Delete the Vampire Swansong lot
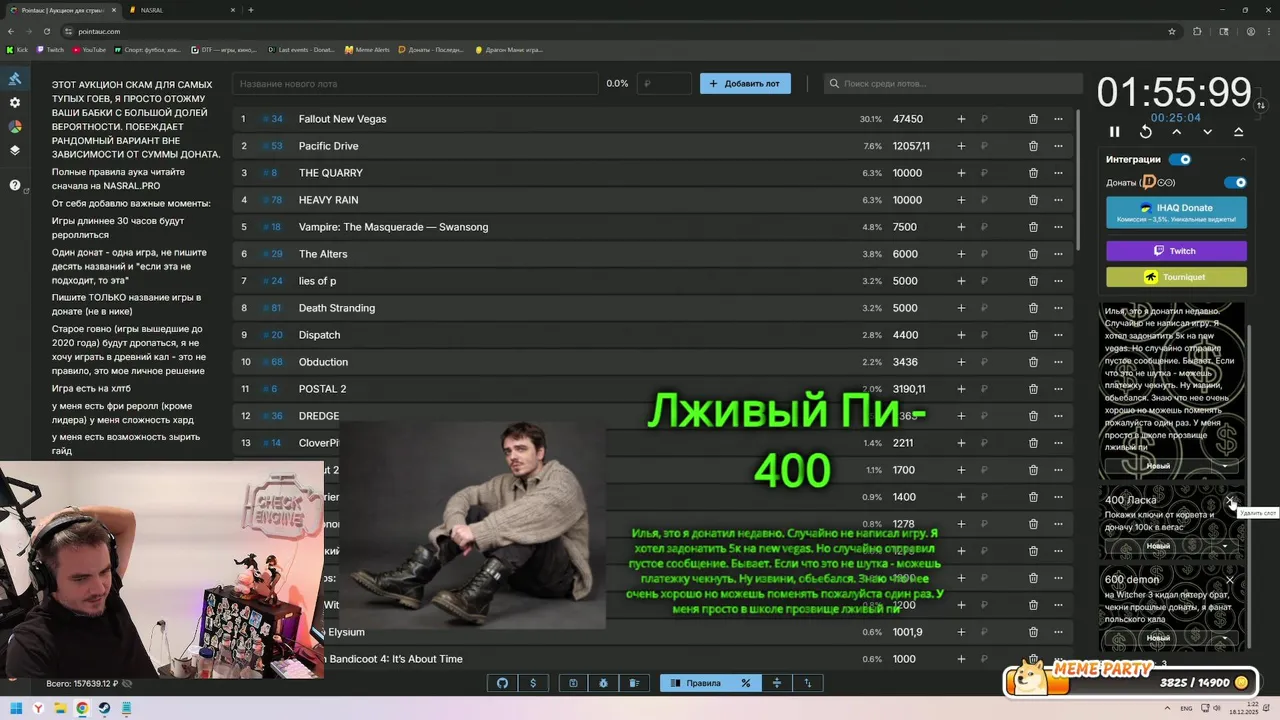1280x720 pixels. point(1033,227)
